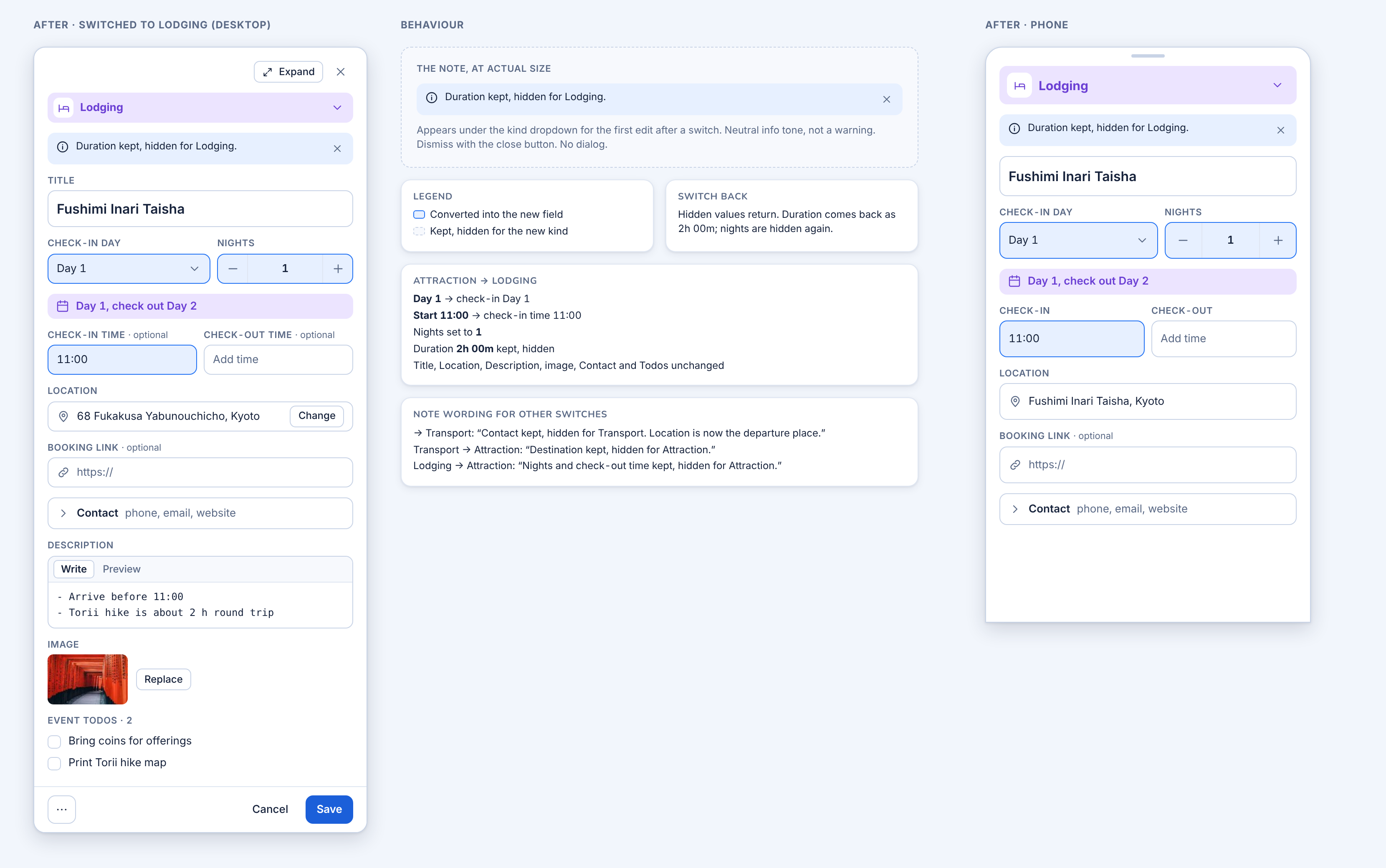Click info icon in the actual-size note
The width and height of the screenshot is (1386, 868).
coord(432,98)
